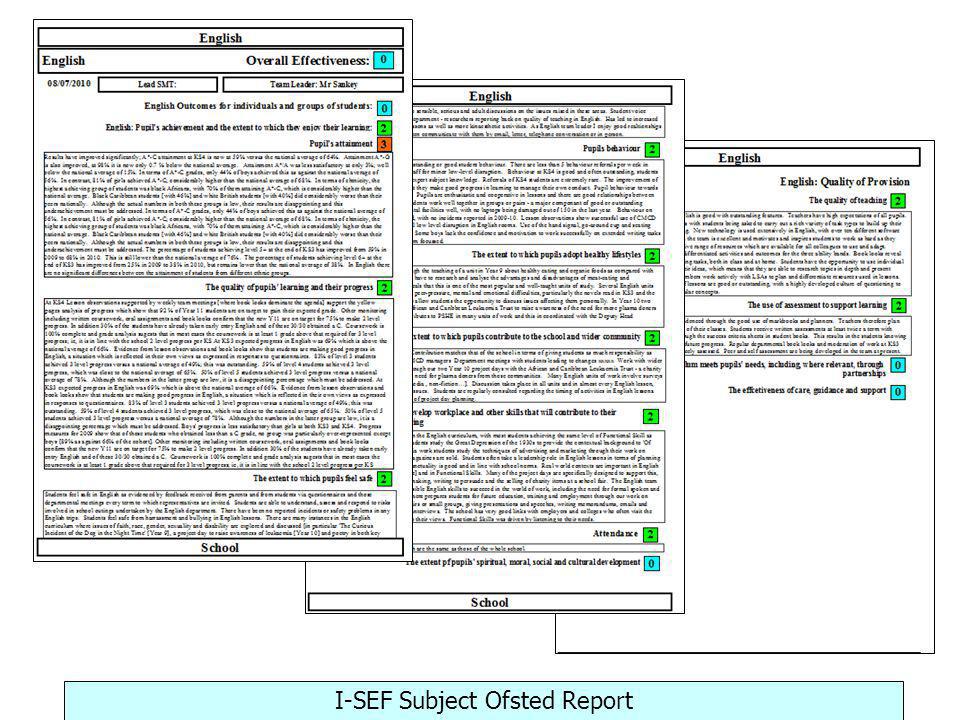The image size is (960, 720).
Task: Click the Overall Effectiveness grade box
Action: [x=383, y=60]
